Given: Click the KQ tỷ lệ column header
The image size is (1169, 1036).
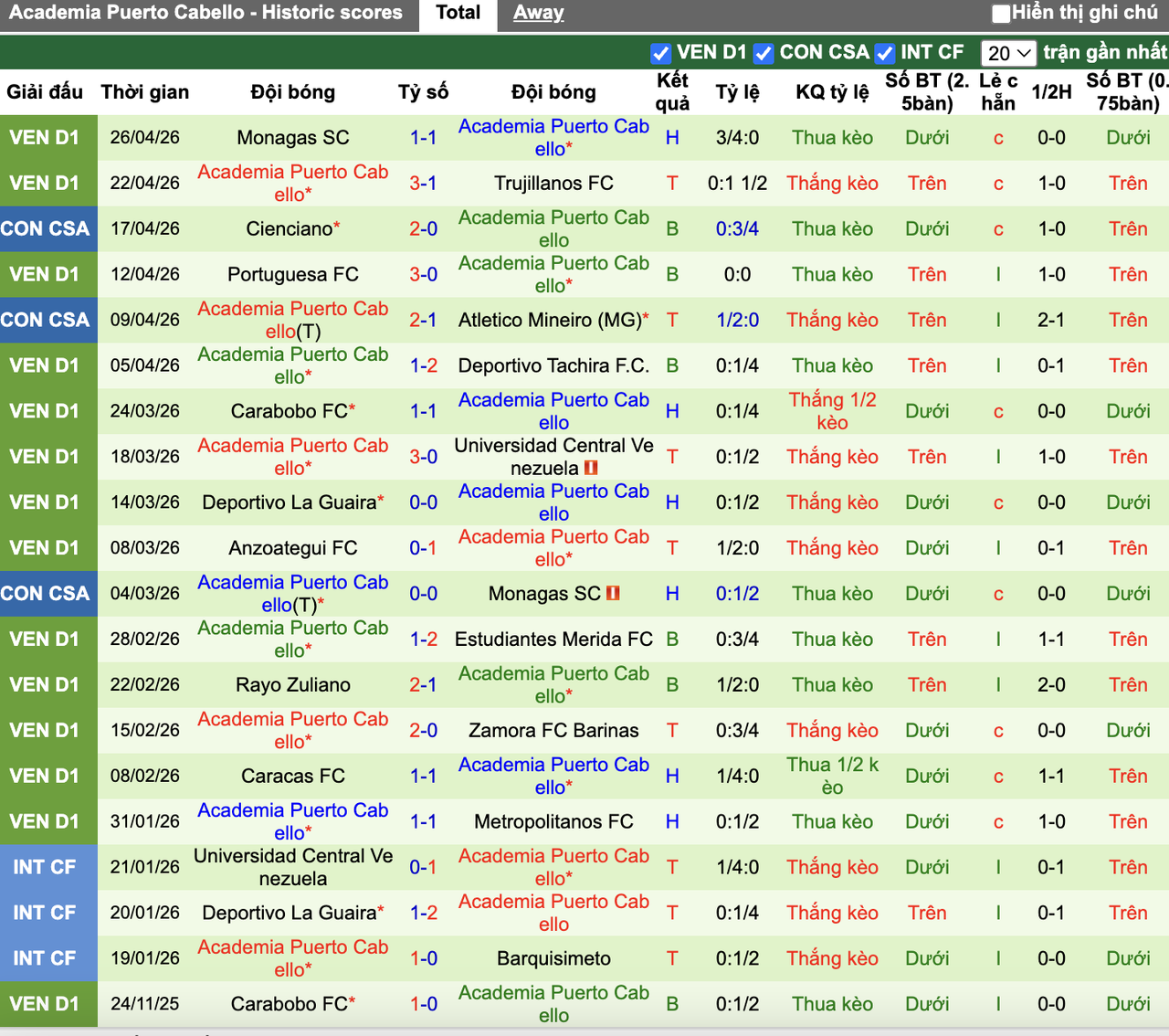Looking at the screenshot, I should pos(832,92).
